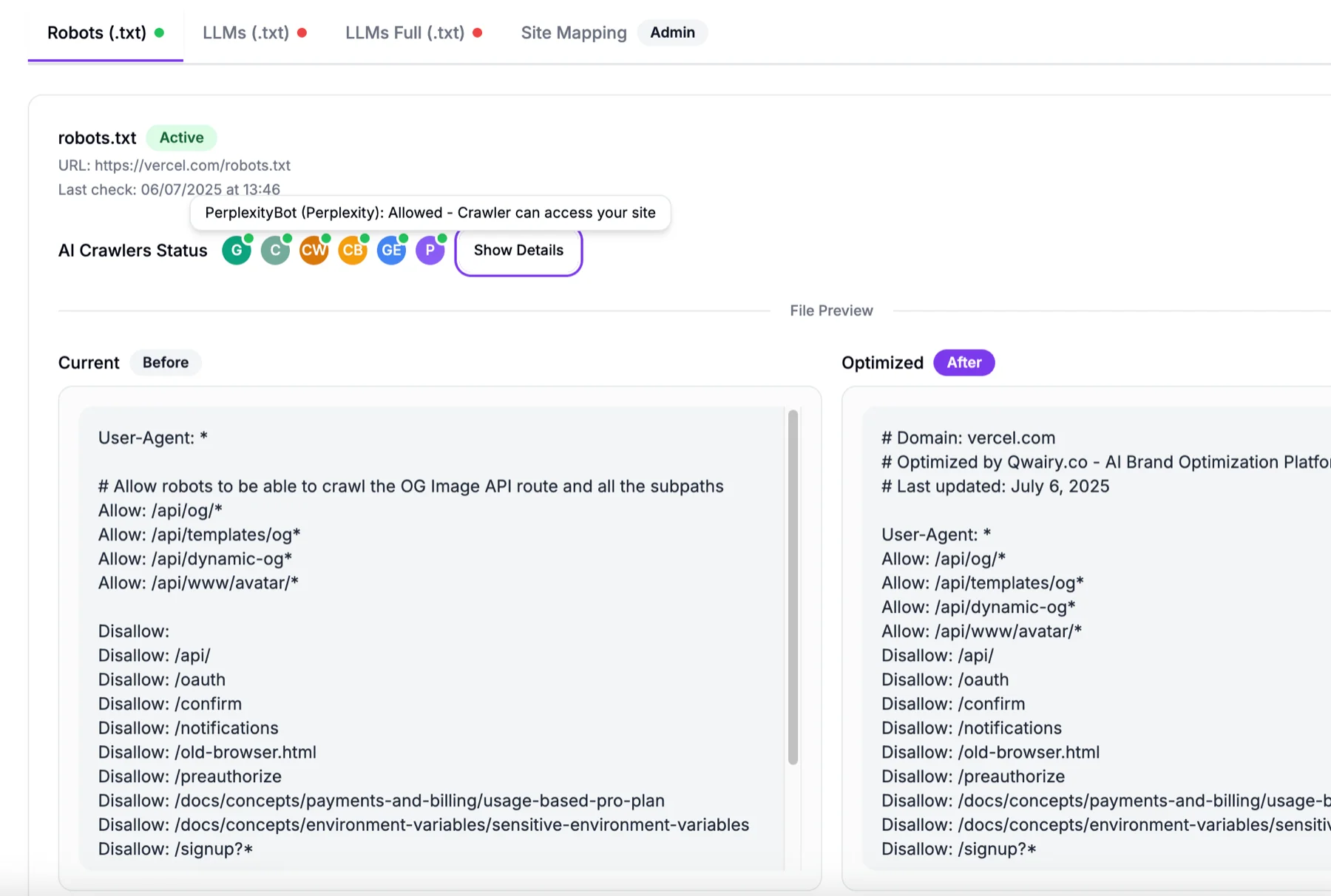Click the green G crawler icon

(237, 251)
